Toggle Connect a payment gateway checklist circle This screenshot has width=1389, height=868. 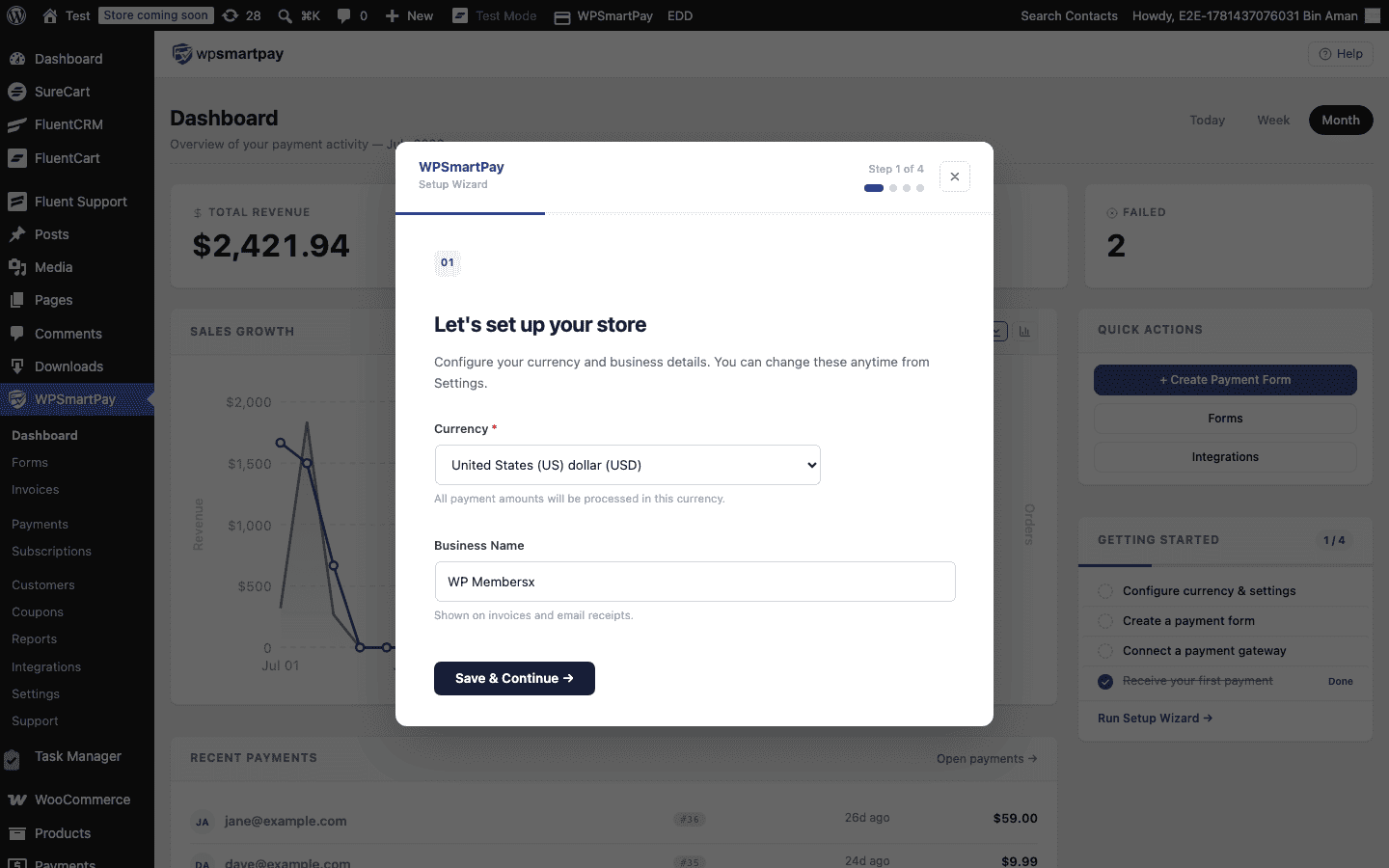click(x=1105, y=651)
